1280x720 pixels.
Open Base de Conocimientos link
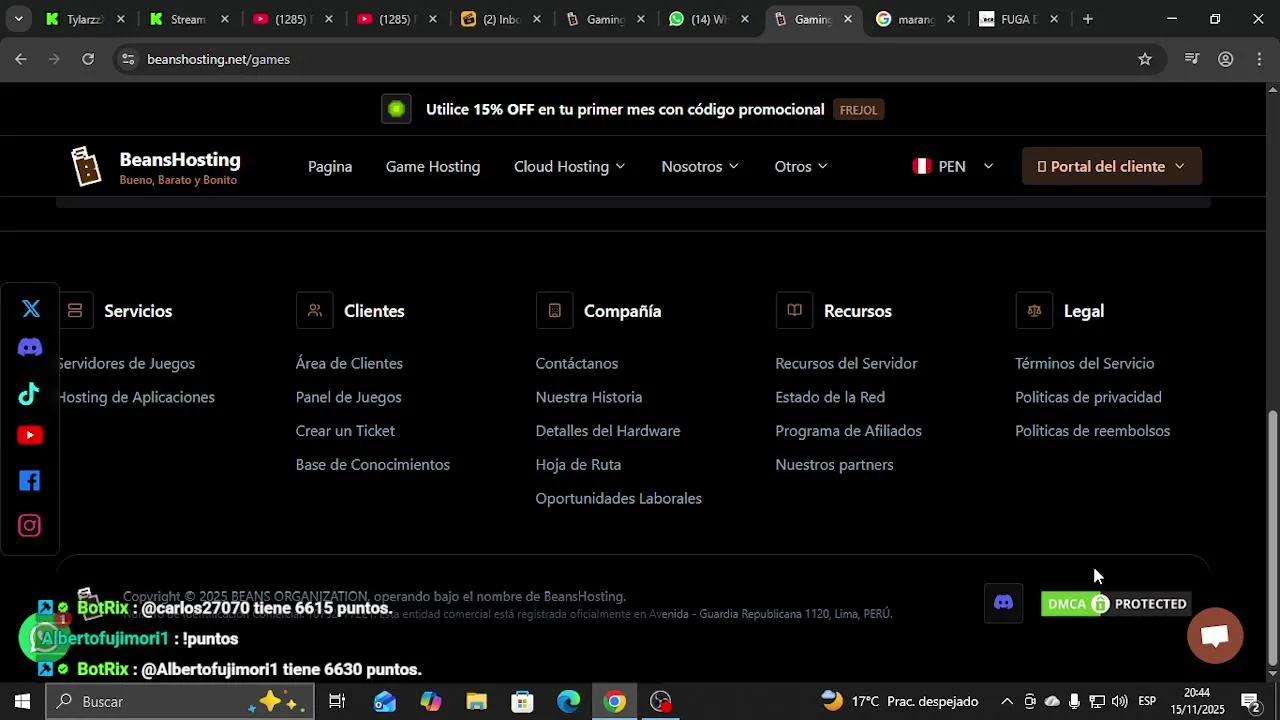coord(372,465)
